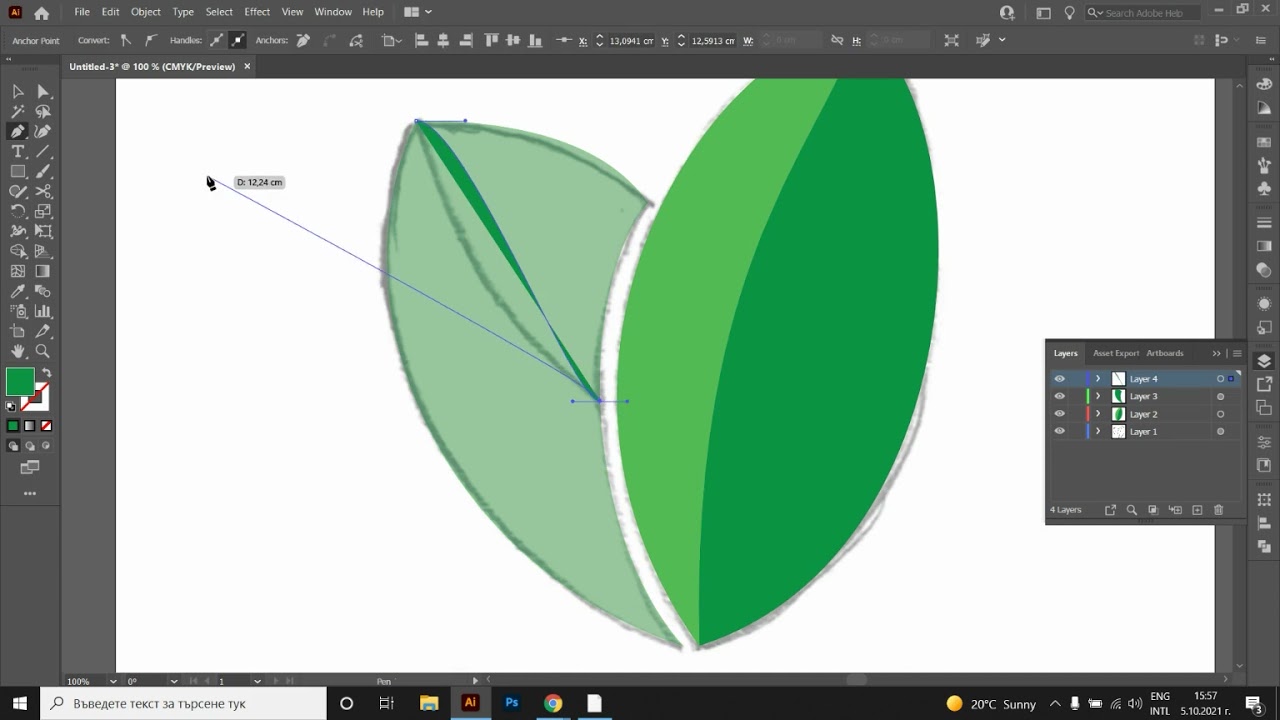Open artboard navigation dropdown
The image size is (1280, 720).
pyautogui.click(x=257, y=681)
